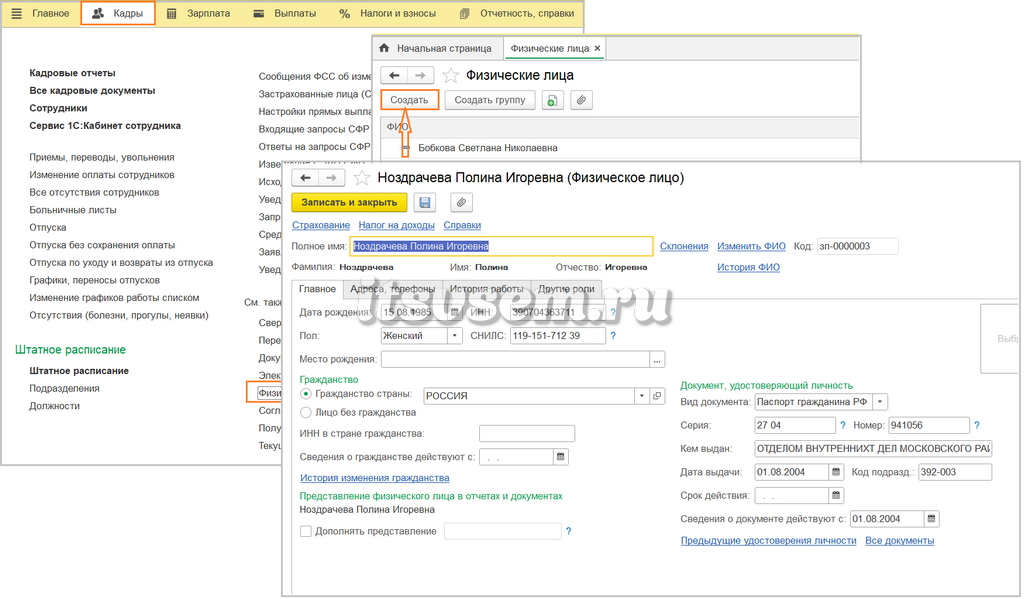Open calendar for Сведения о документе действуют

click(931, 519)
